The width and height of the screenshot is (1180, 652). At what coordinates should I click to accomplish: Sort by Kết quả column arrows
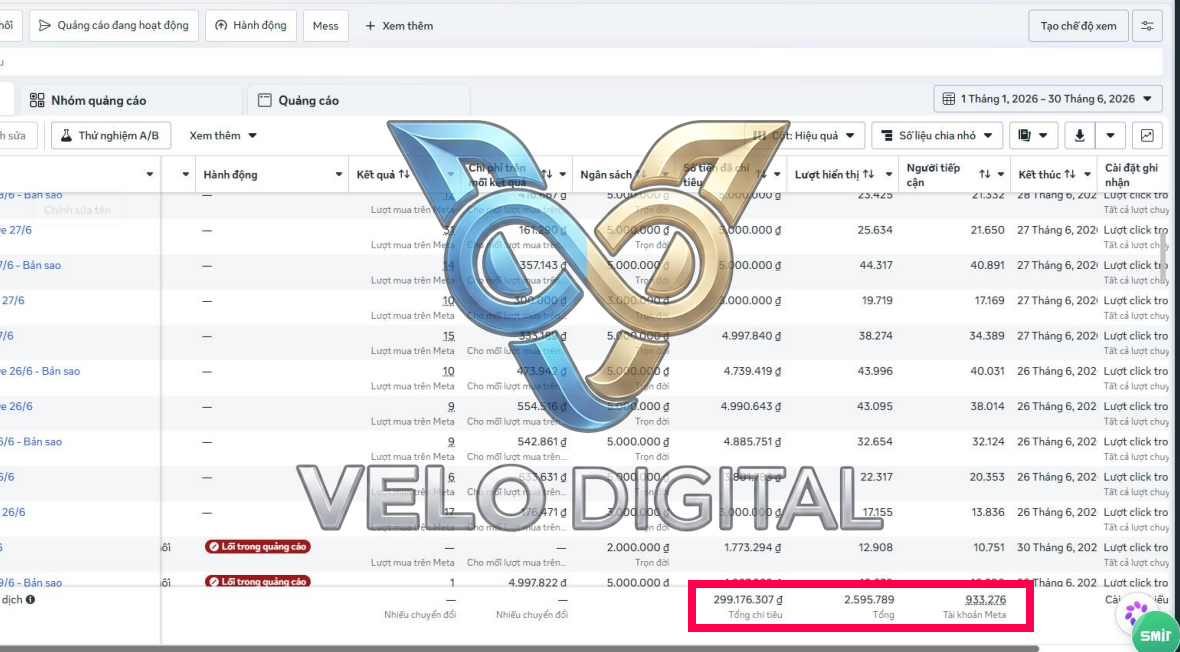[x=404, y=175]
